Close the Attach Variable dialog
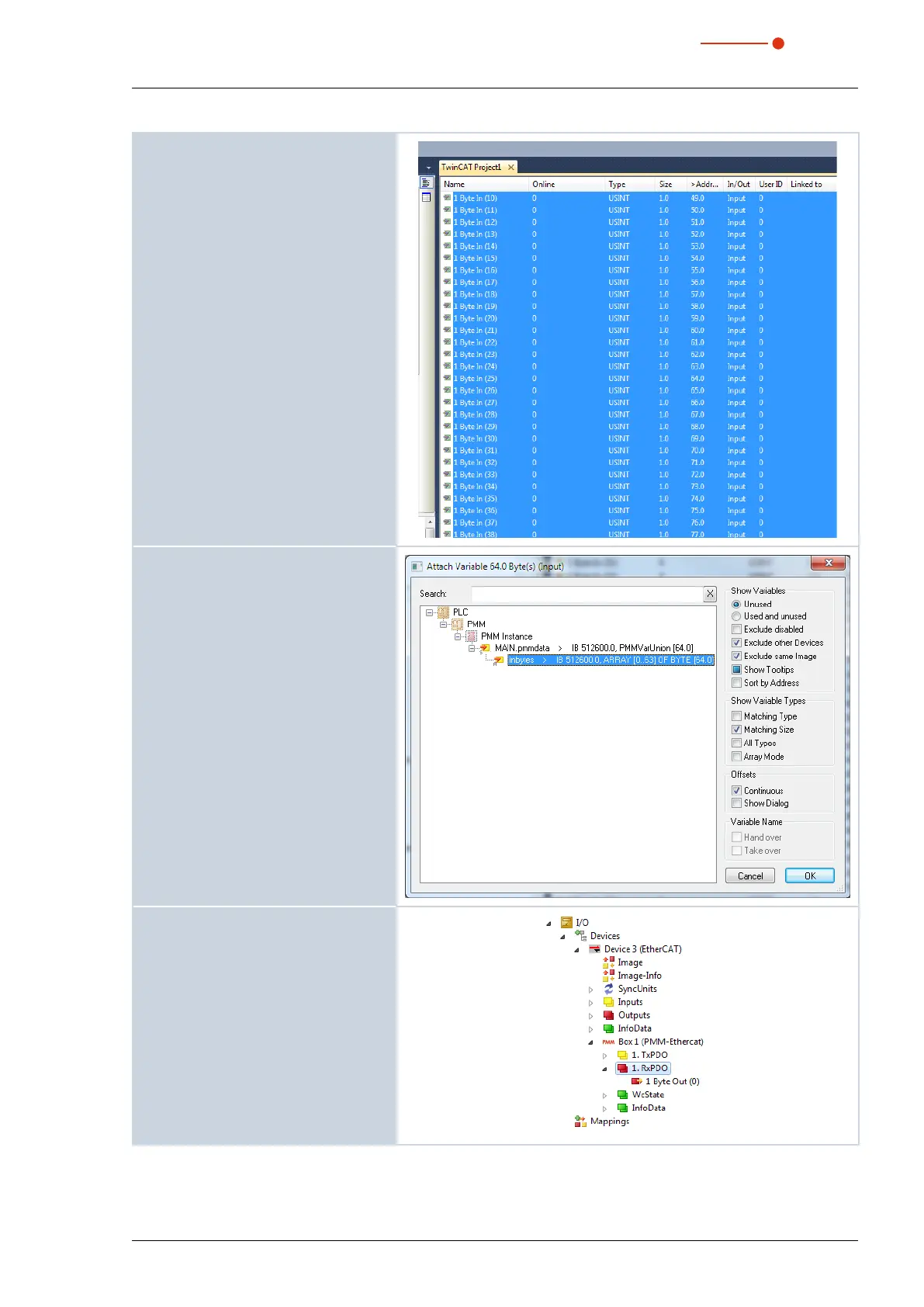924x1307 pixels. [x=829, y=563]
